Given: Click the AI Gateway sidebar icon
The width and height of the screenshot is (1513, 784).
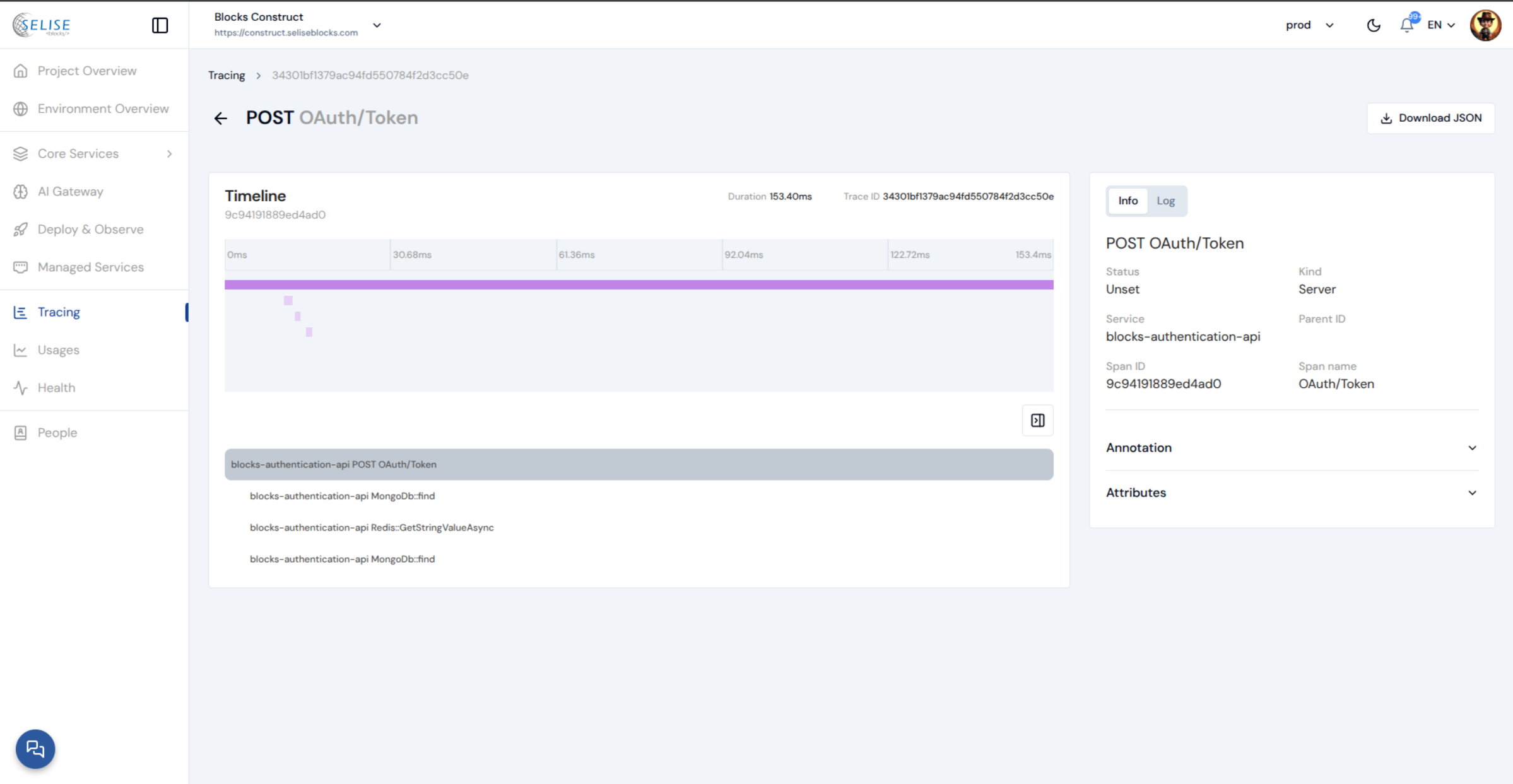Looking at the screenshot, I should point(21,192).
